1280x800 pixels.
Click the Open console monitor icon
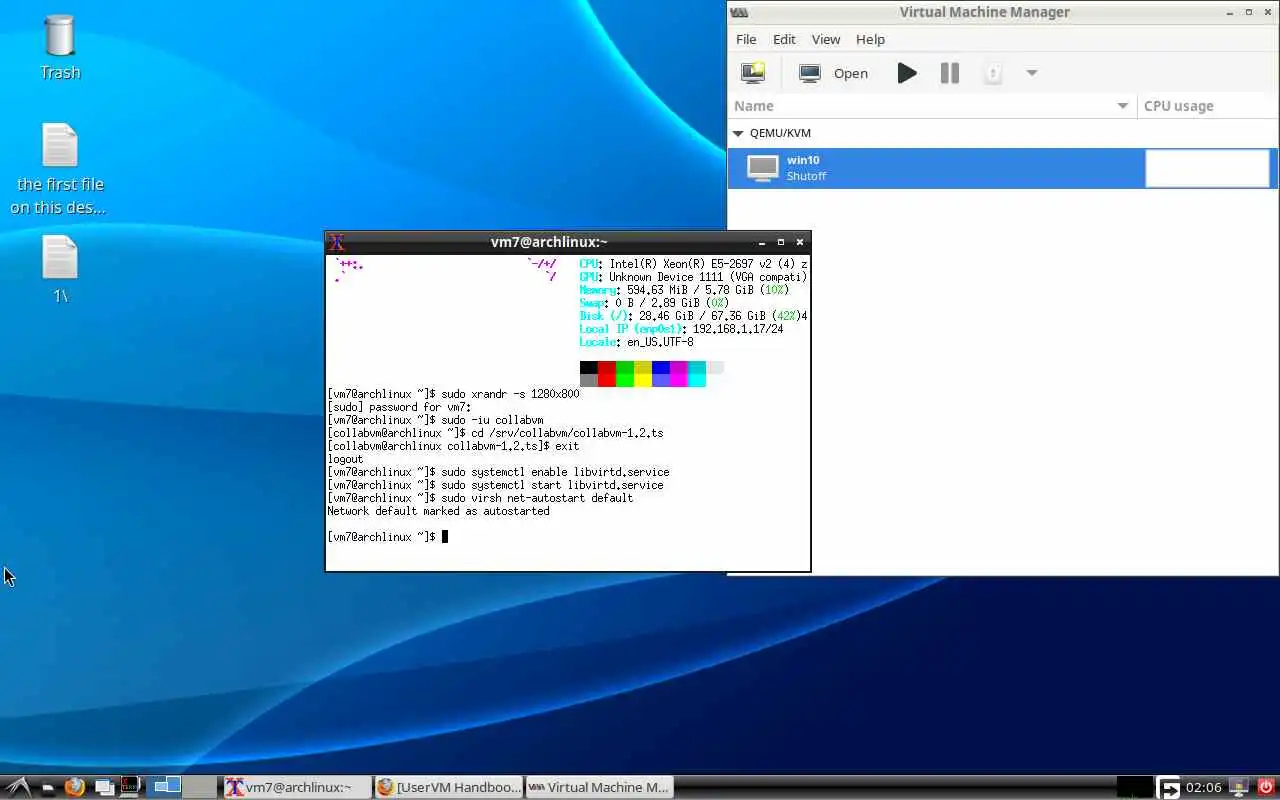click(810, 73)
